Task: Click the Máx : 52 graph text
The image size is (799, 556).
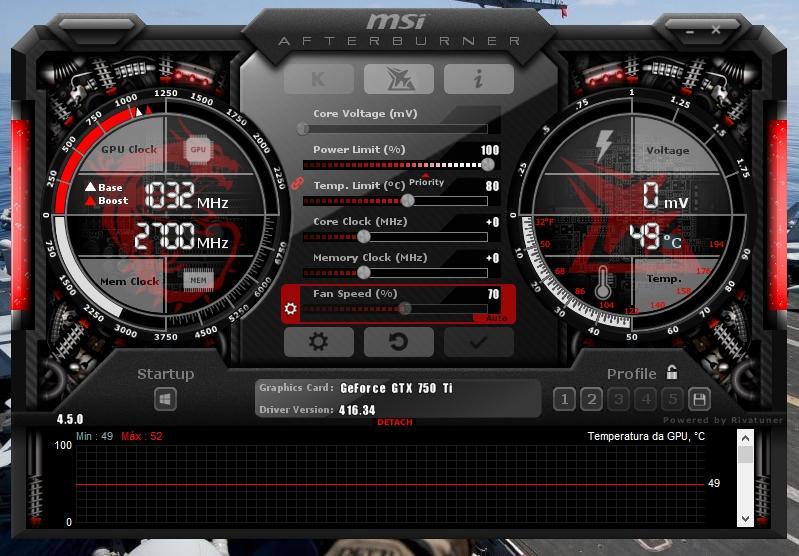Action: (x=142, y=436)
